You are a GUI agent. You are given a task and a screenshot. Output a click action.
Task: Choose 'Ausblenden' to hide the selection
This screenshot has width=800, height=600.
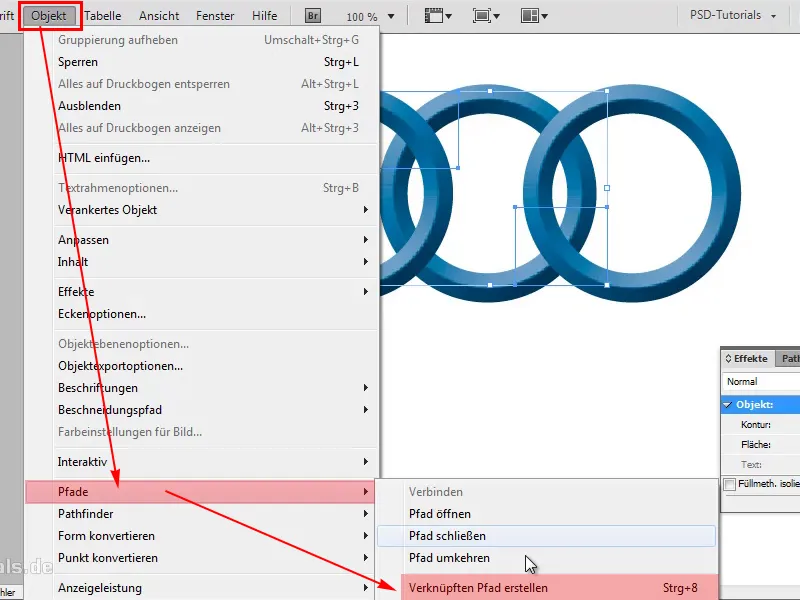pos(90,105)
